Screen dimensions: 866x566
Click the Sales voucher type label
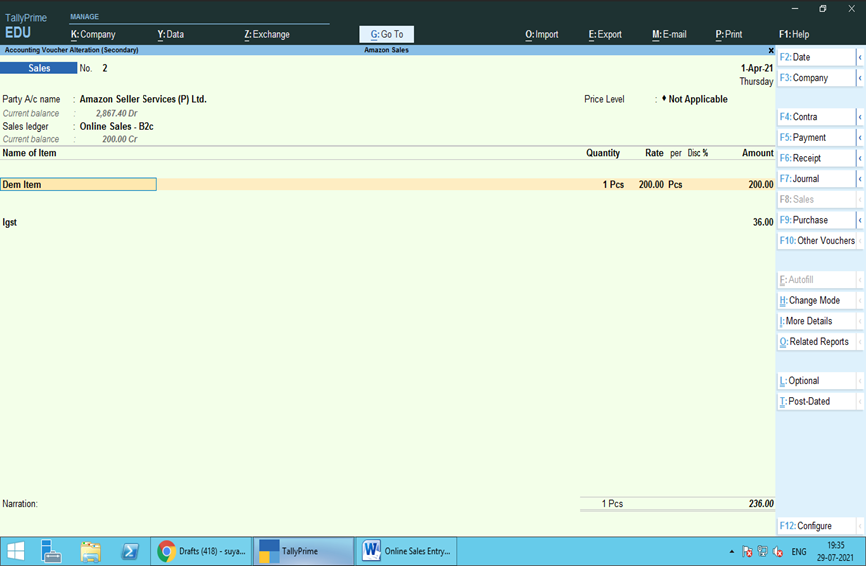[39, 68]
